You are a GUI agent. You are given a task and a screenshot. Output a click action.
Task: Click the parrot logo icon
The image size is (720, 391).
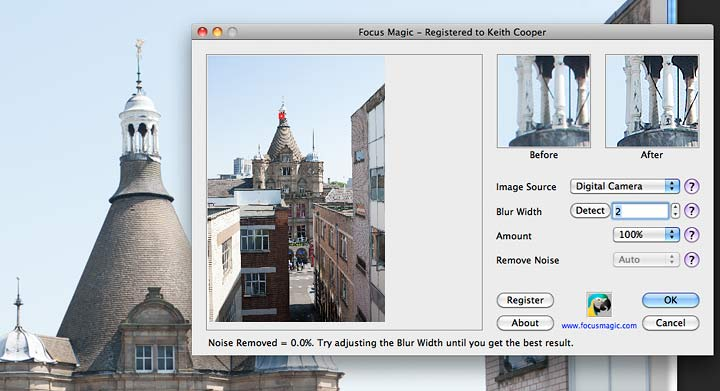tap(599, 305)
